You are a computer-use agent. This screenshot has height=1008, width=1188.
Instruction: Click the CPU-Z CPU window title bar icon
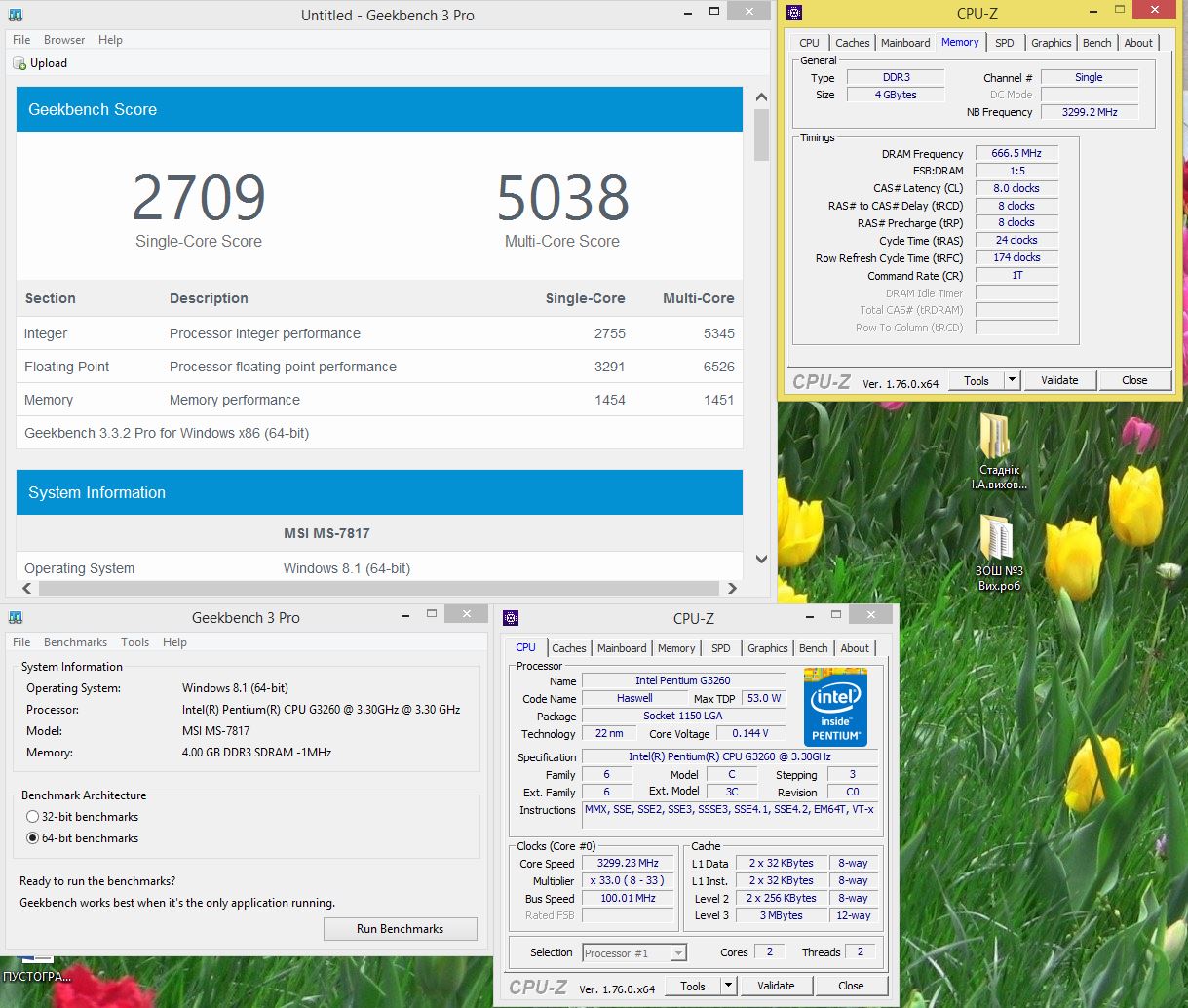point(511,618)
